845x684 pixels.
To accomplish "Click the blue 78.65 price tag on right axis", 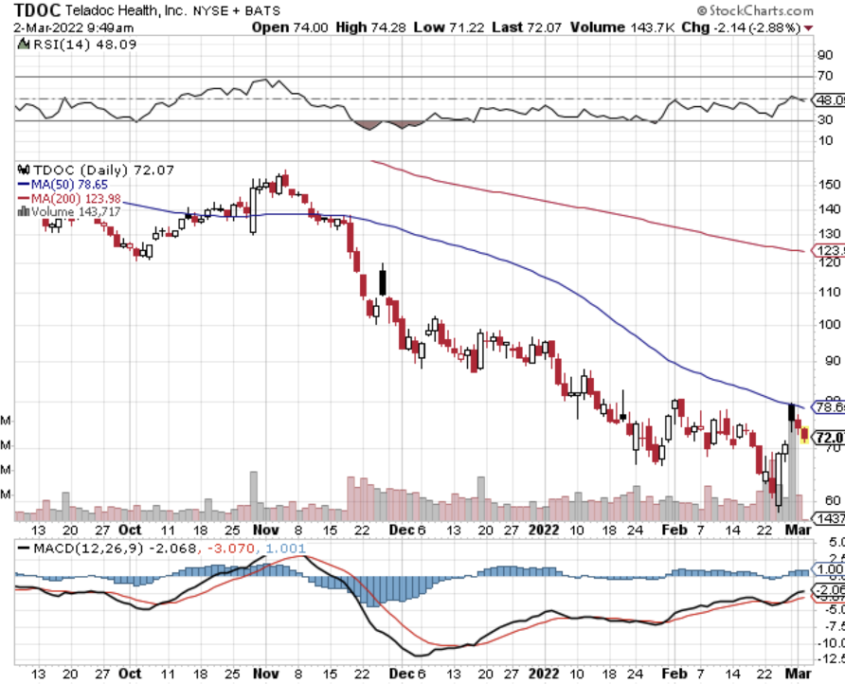I will 830,407.
